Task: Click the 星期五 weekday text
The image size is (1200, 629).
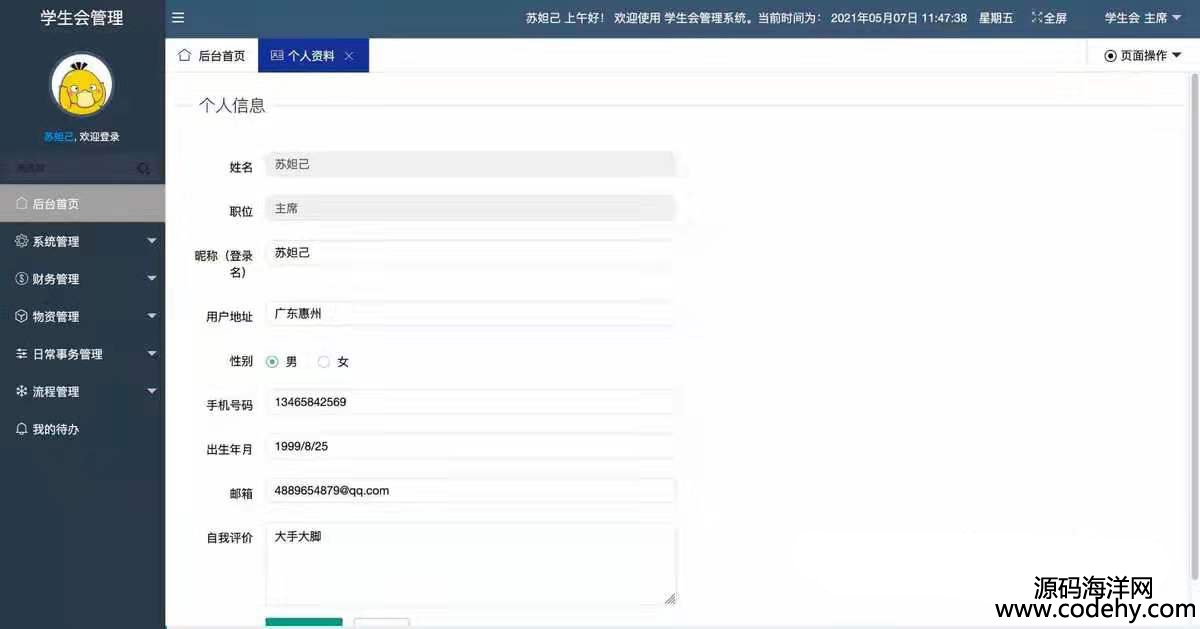Action: pyautogui.click(x=996, y=18)
